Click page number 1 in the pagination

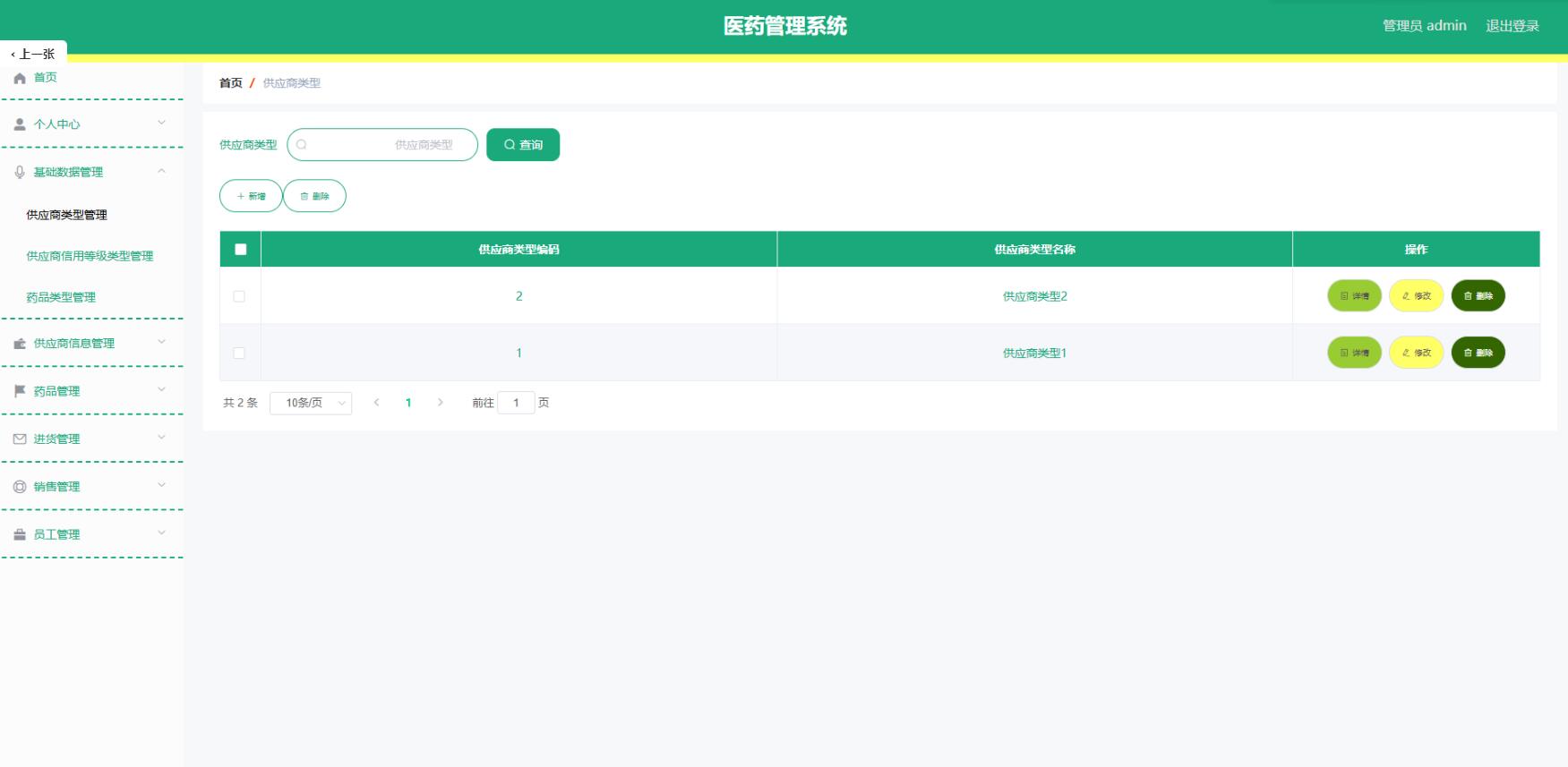[408, 403]
